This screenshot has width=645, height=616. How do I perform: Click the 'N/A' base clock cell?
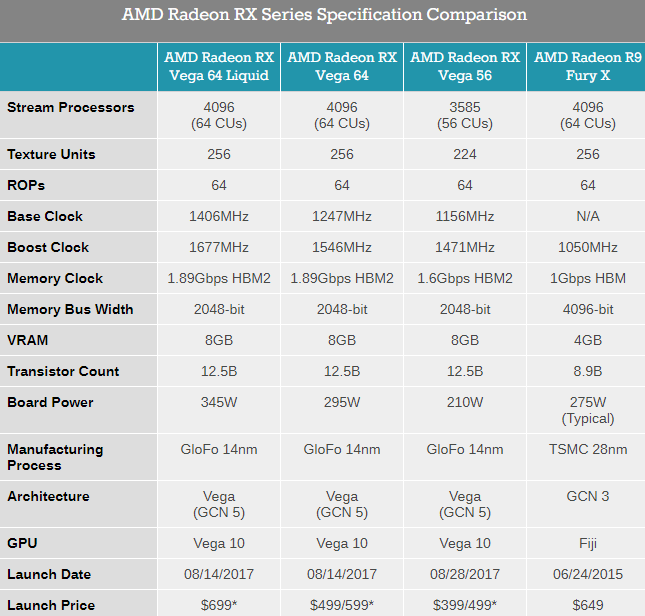[x=588, y=216]
